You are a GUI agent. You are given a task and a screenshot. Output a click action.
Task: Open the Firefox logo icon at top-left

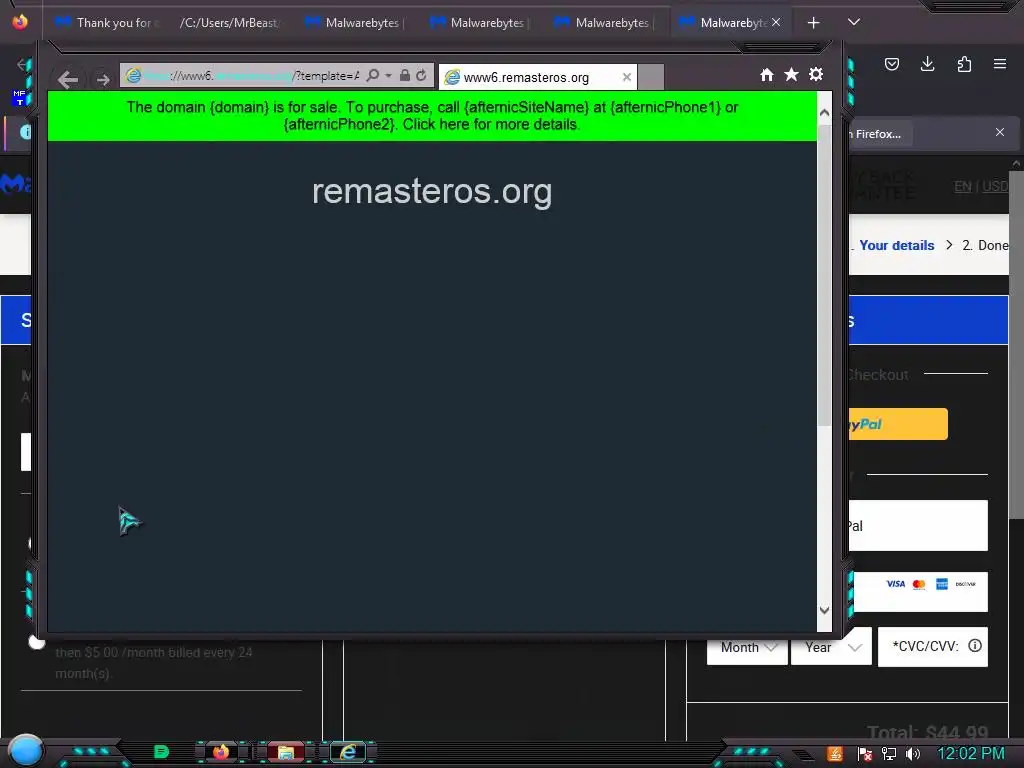coord(20,22)
